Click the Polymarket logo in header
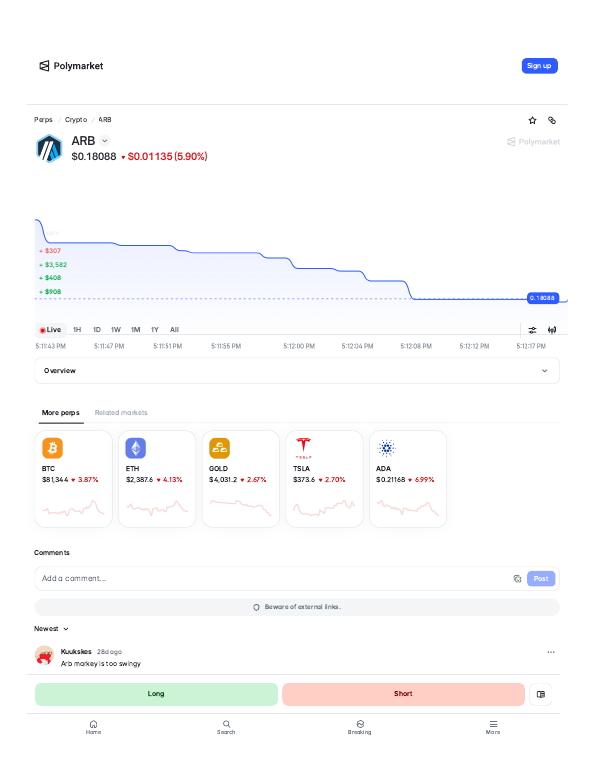 click(71, 66)
